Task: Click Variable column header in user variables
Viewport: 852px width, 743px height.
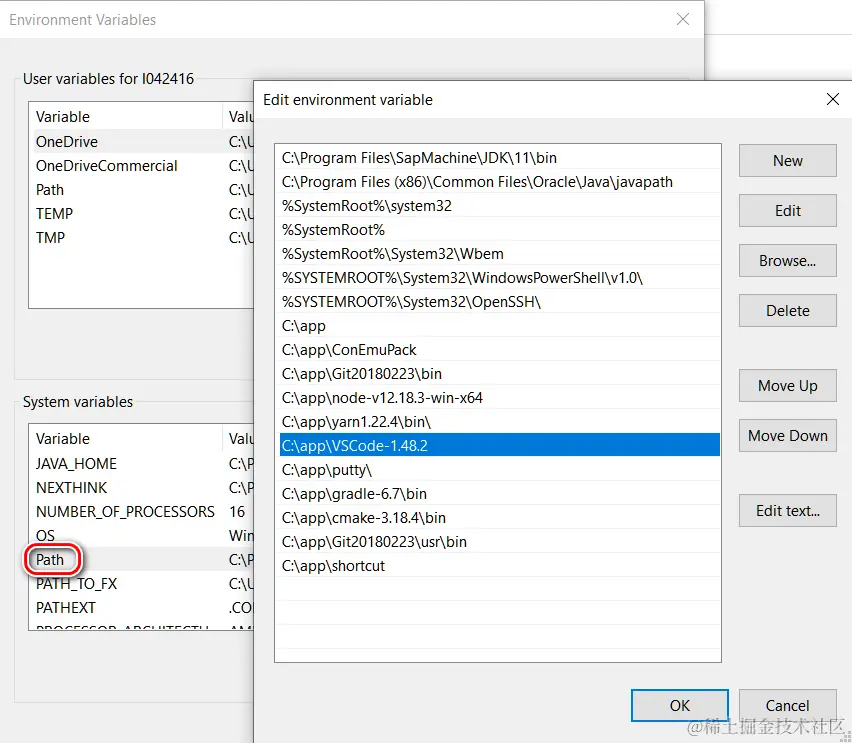Action: point(126,116)
